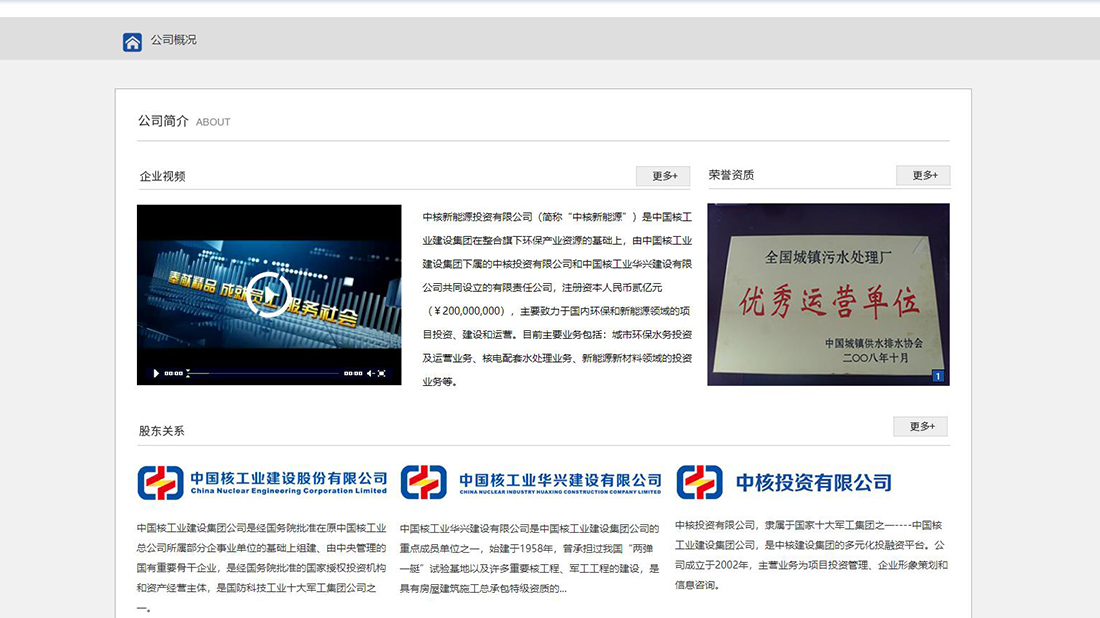Click 公司概况 breadcrumb text
Viewport: 1100px width, 618px height.
(173, 40)
